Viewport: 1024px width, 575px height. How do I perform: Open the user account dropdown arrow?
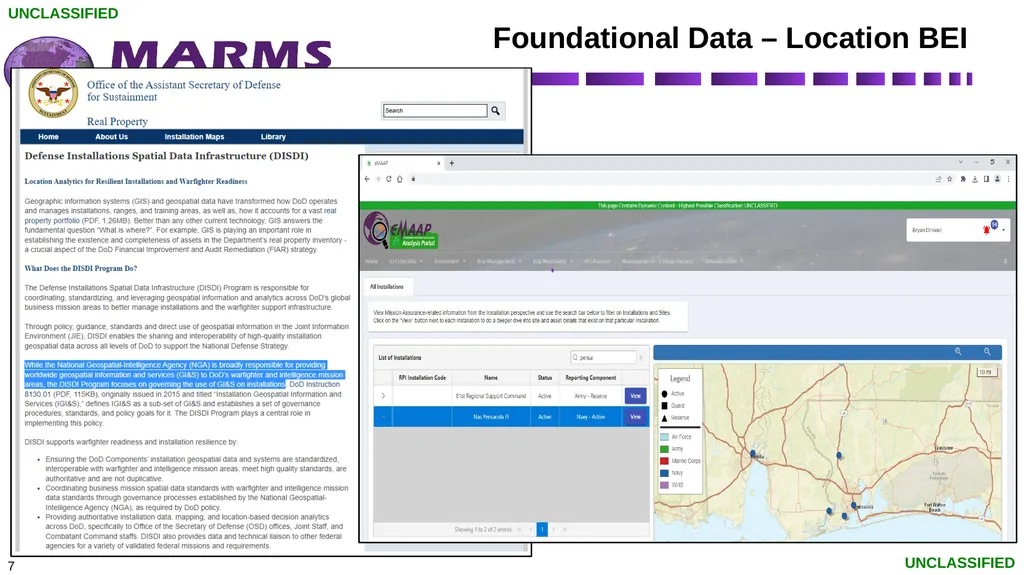[x=1003, y=230]
